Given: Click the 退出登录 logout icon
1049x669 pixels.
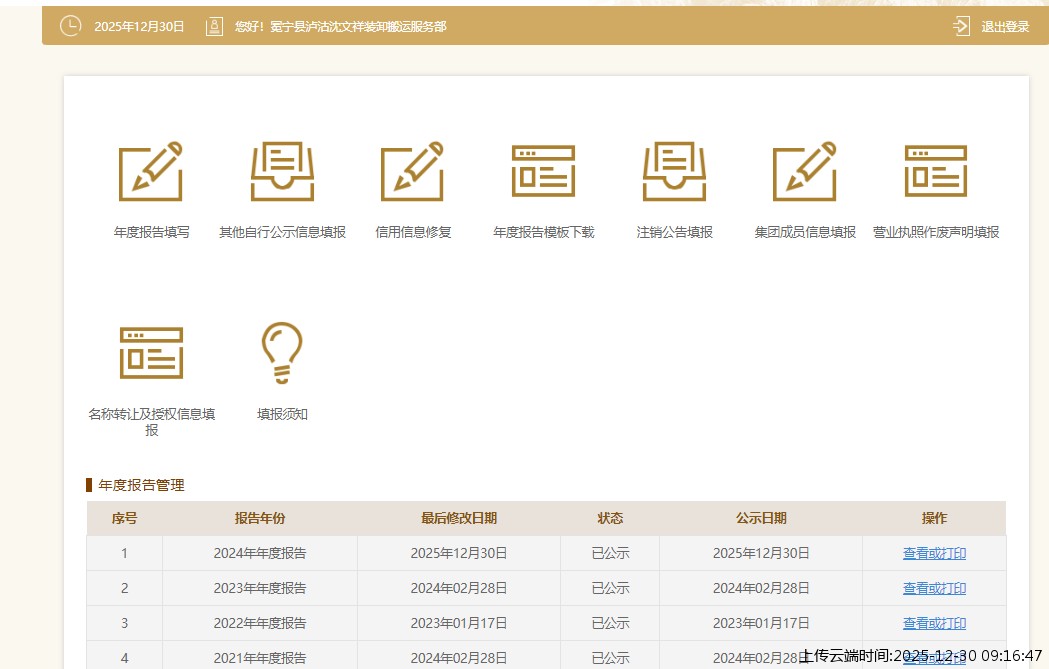Looking at the screenshot, I should coord(962,26).
